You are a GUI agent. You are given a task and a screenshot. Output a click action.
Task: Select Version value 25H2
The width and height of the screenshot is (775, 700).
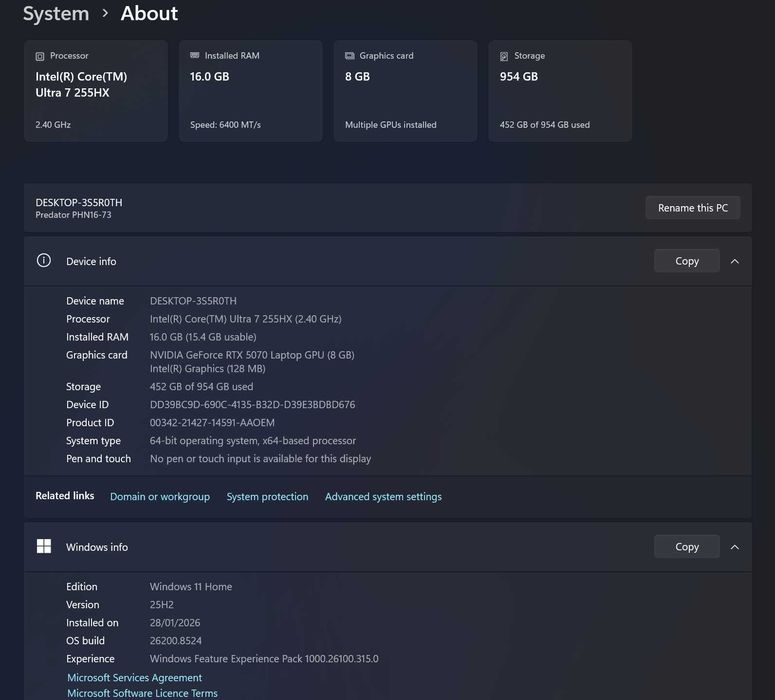162,605
